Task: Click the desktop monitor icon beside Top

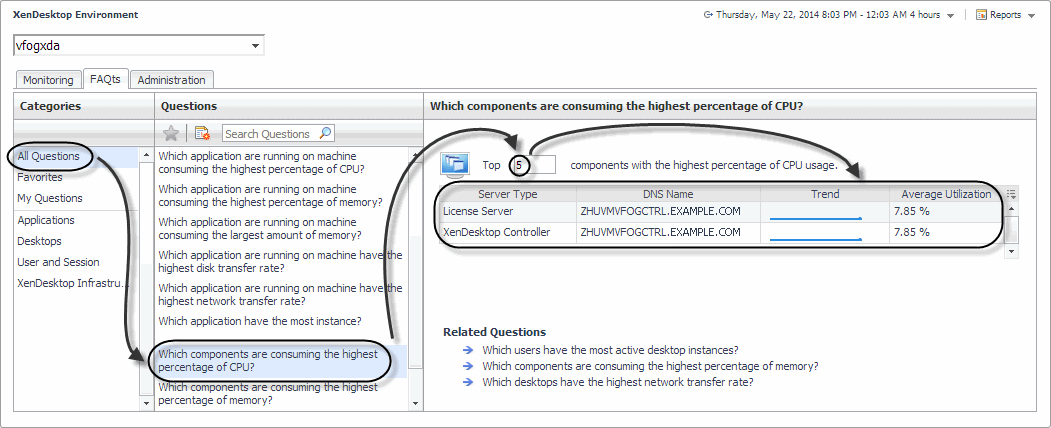Action: pyautogui.click(x=455, y=164)
